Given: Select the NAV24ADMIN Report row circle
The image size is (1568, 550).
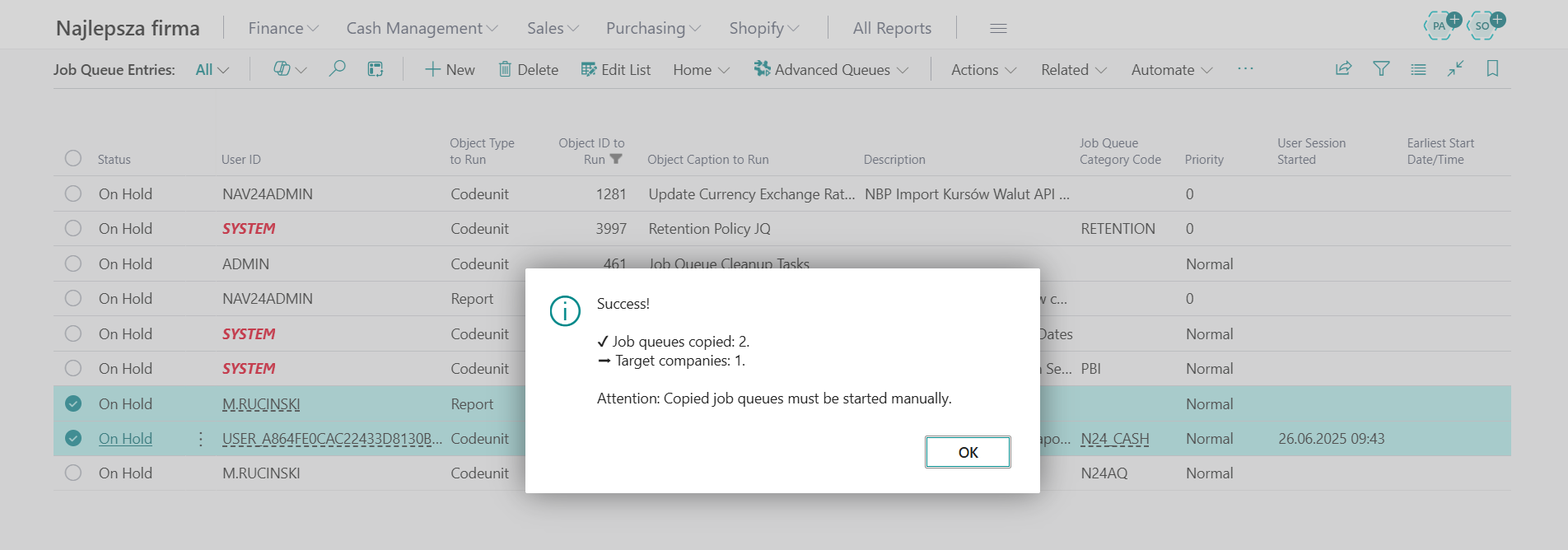Looking at the screenshot, I should 73,298.
